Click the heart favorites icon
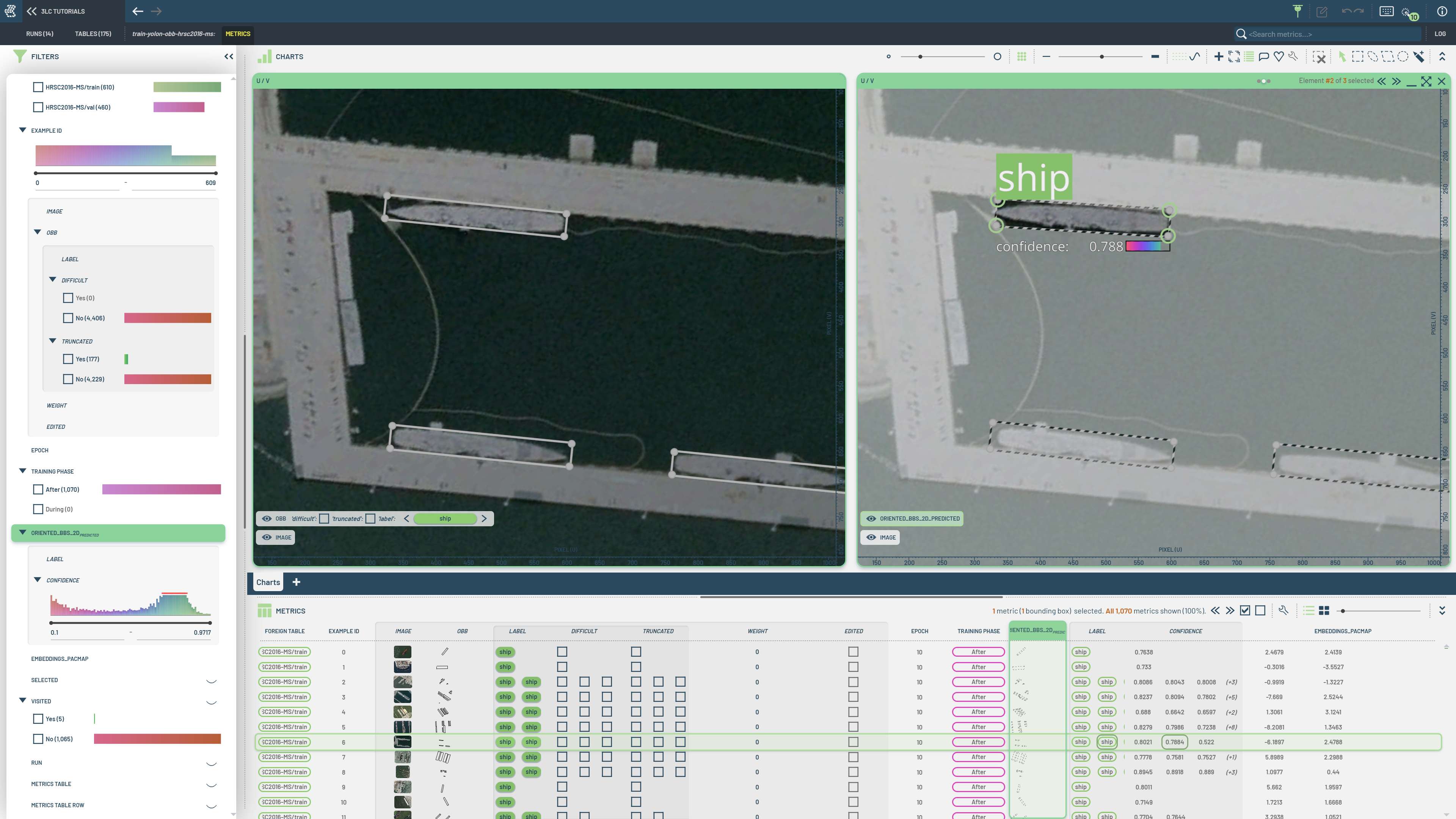The image size is (1456, 819). point(1279,56)
